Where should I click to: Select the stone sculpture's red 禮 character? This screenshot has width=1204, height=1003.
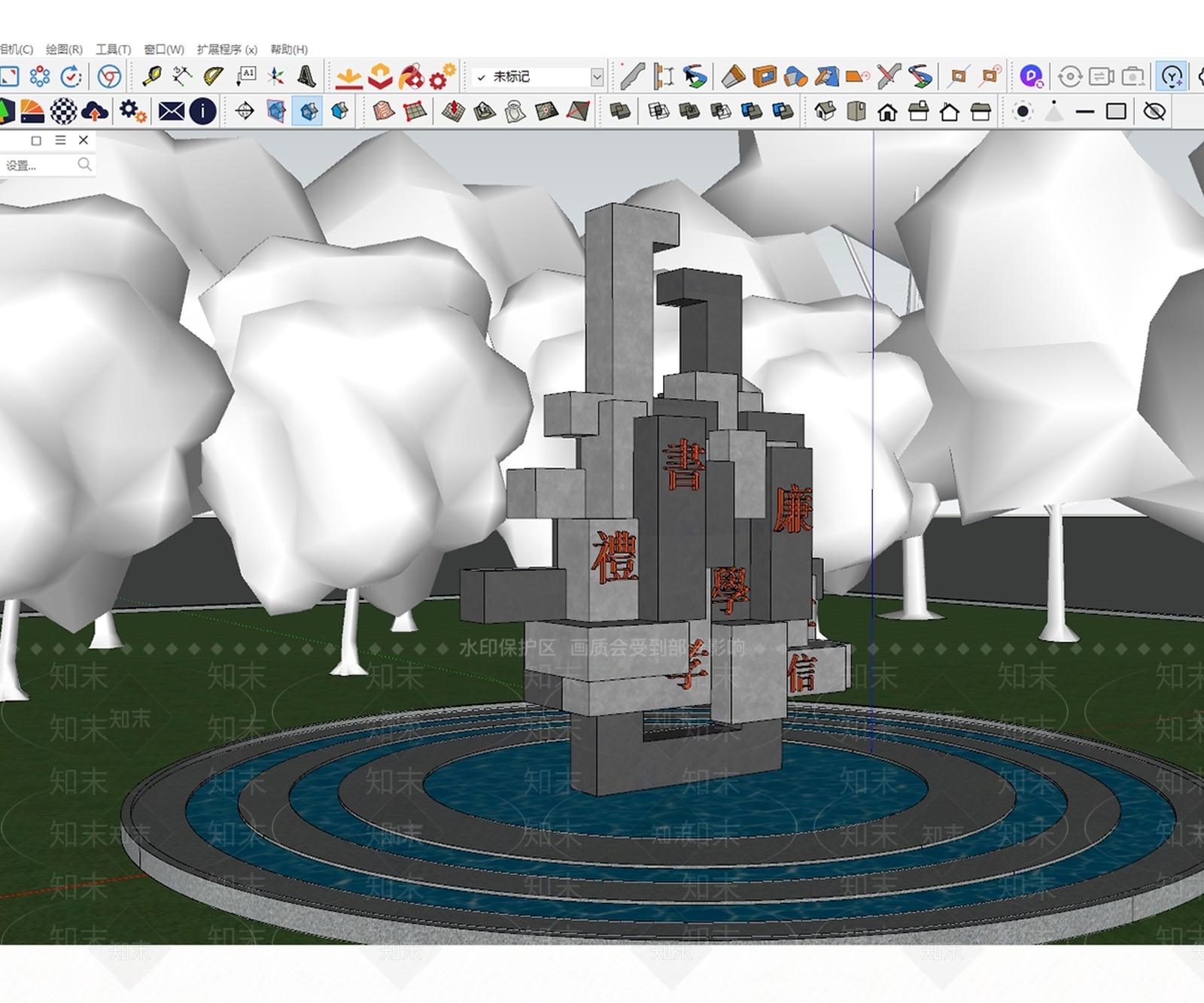click(x=614, y=556)
